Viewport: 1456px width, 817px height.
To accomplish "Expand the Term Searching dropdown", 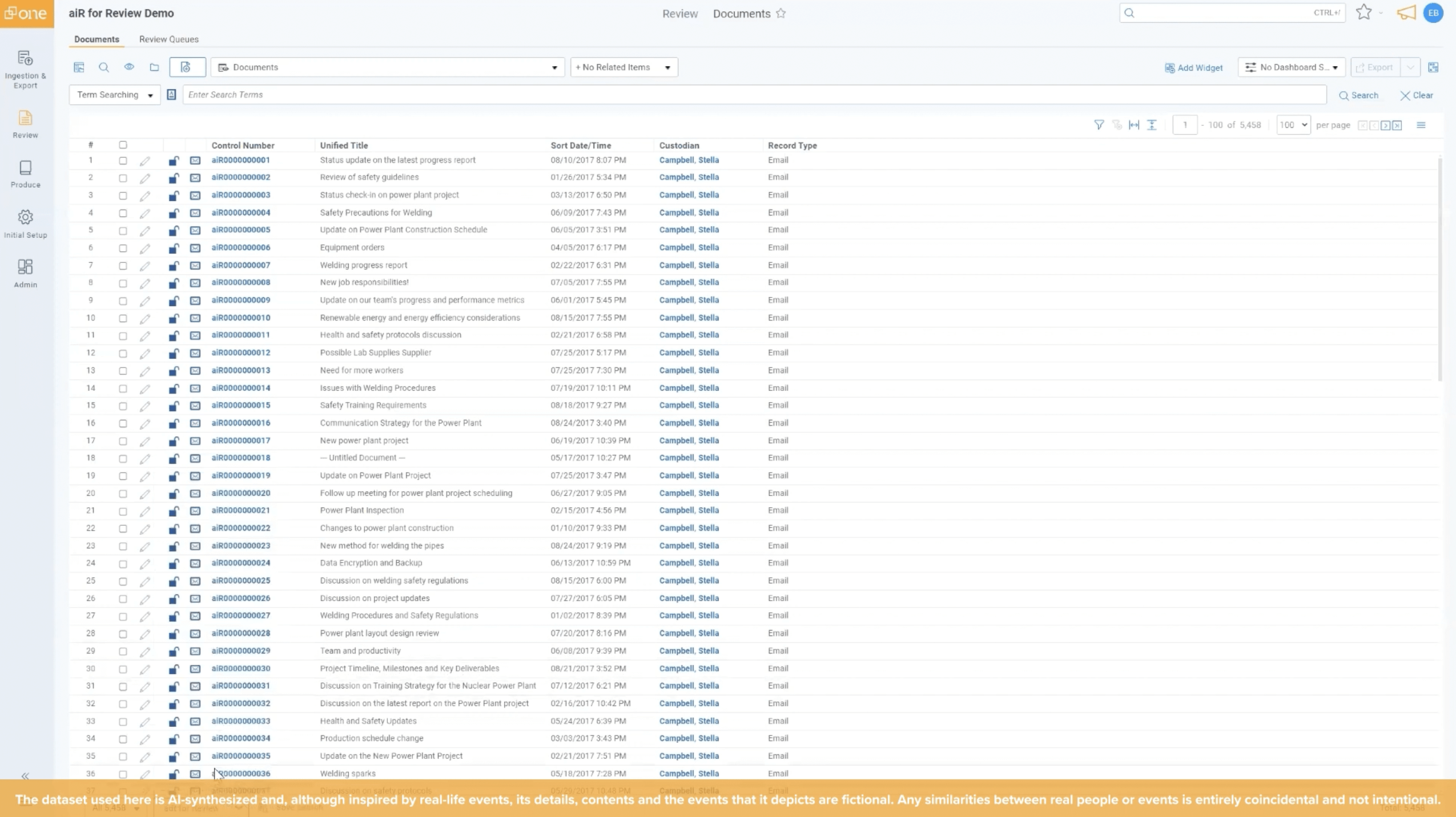I will coord(114,95).
